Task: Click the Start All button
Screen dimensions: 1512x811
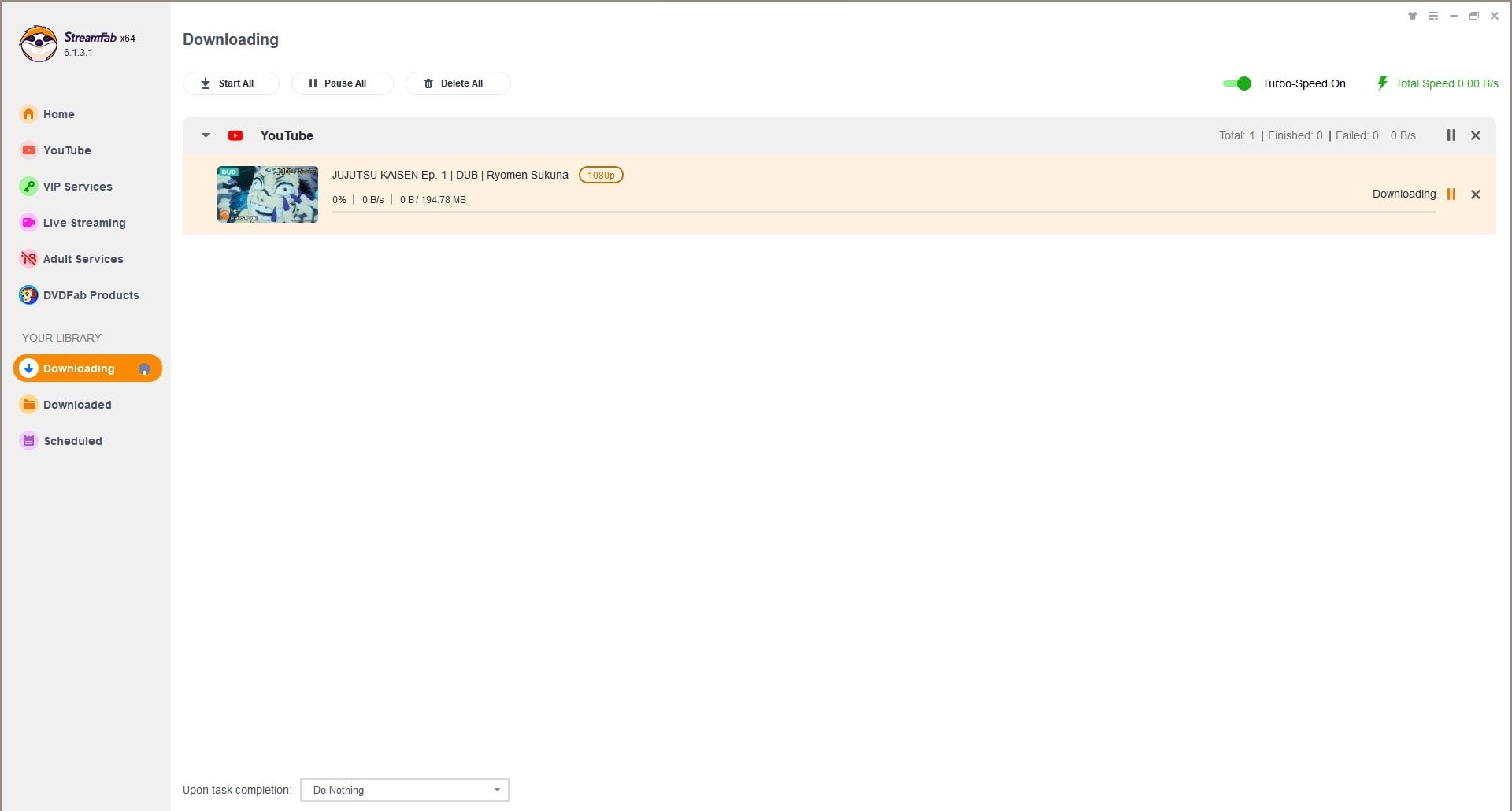Action: tap(231, 83)
